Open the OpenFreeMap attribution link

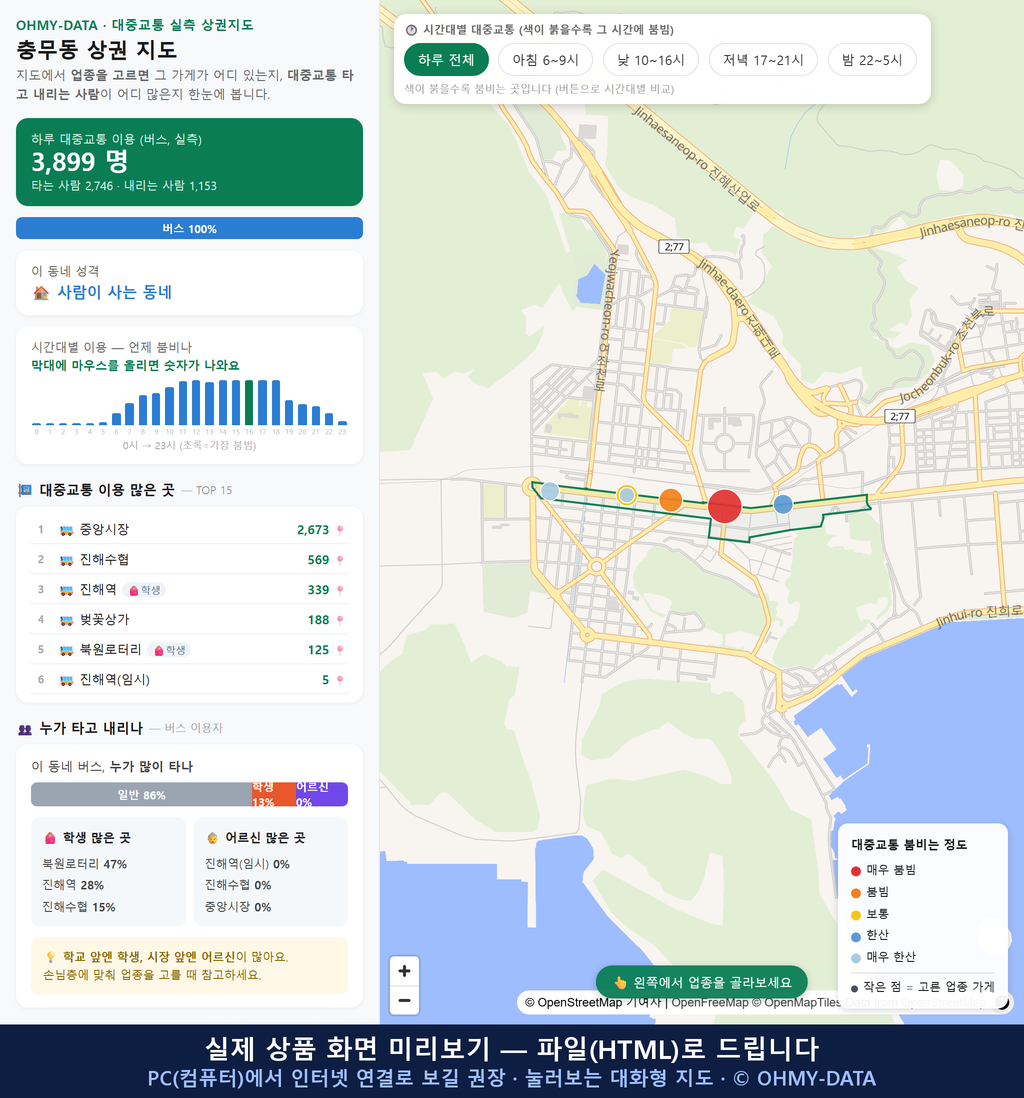pos(710,1003)
